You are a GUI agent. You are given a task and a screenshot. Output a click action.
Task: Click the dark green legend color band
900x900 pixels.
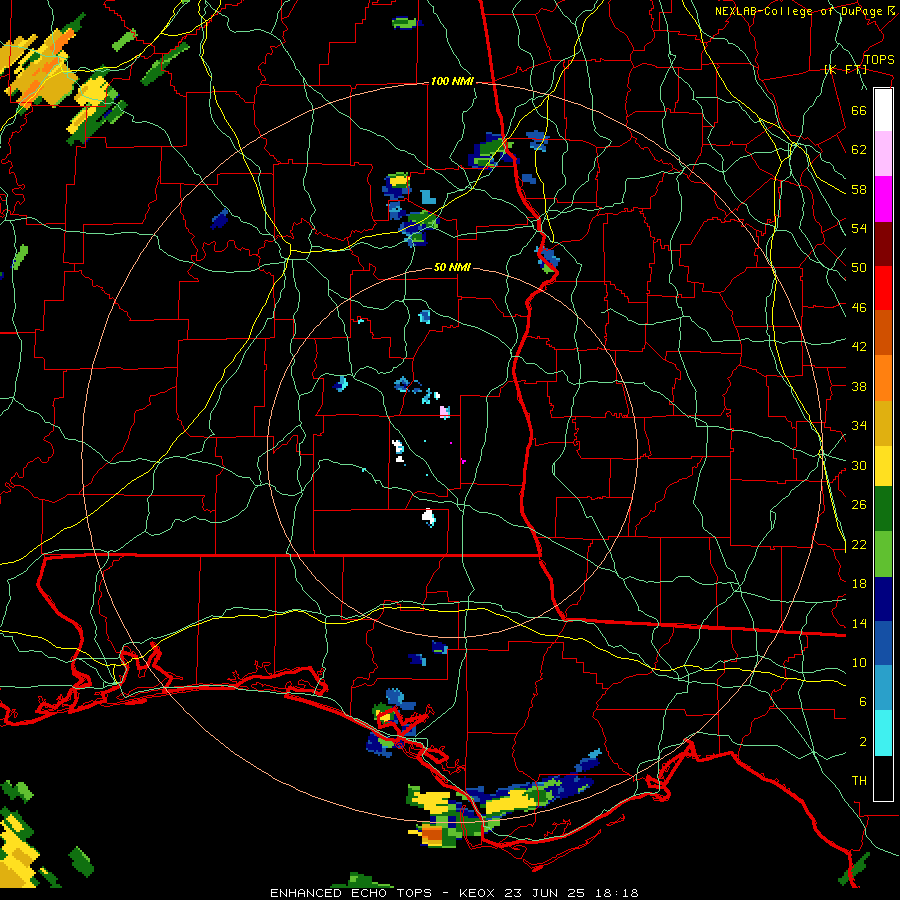[x=883, y=509]
